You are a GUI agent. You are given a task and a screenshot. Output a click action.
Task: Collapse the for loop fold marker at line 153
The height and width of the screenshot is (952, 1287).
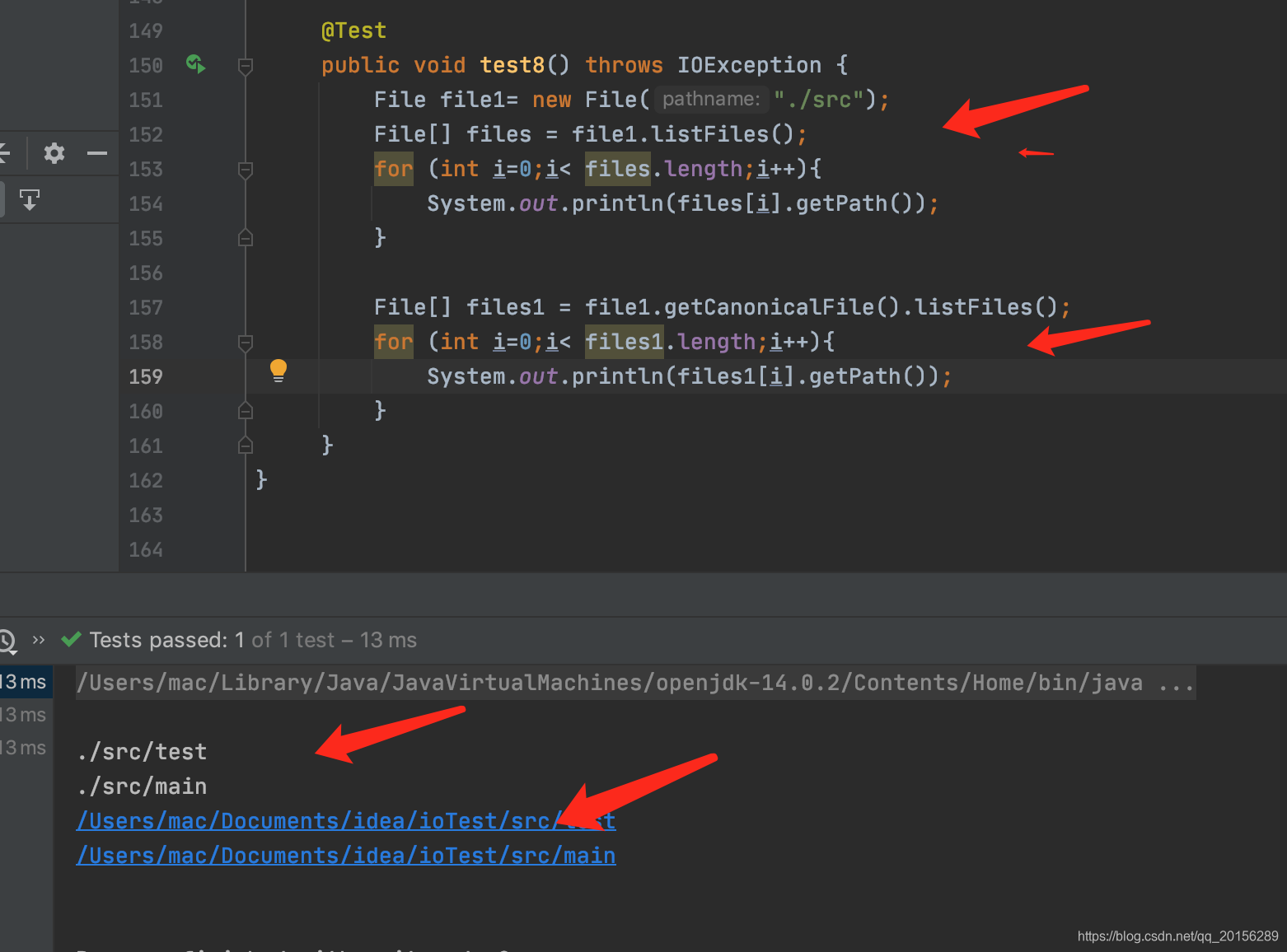pos(246,170)
